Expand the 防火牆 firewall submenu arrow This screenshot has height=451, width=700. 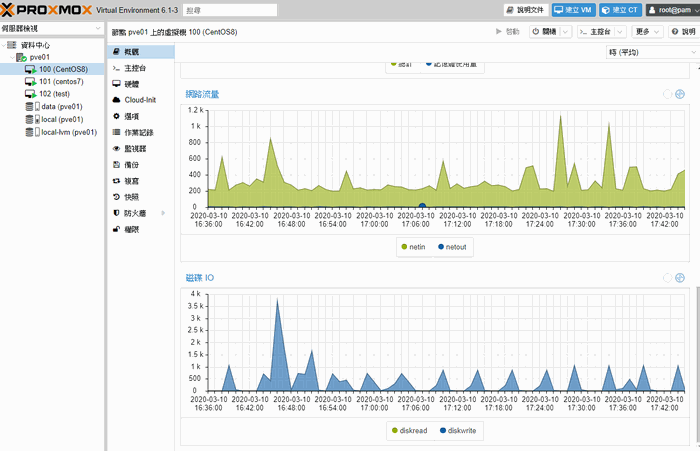point(163,213)
